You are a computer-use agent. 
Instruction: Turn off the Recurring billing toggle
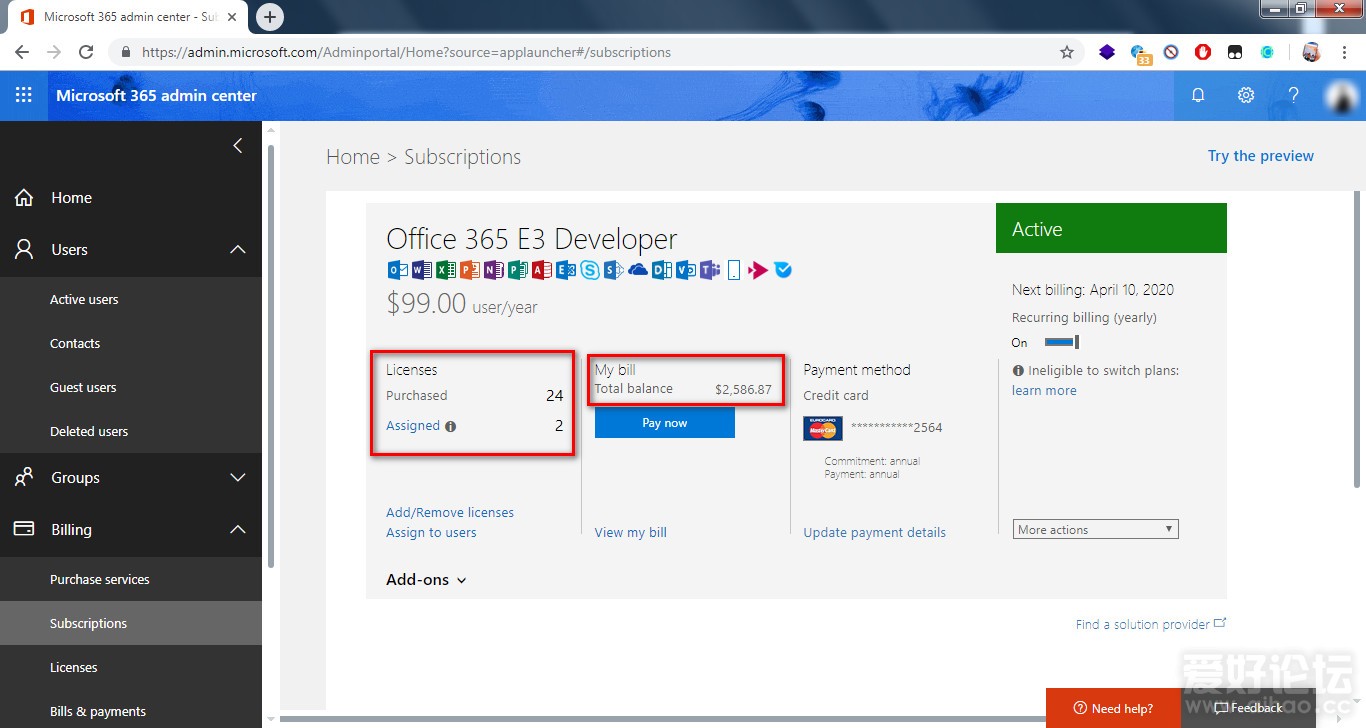1060,342
